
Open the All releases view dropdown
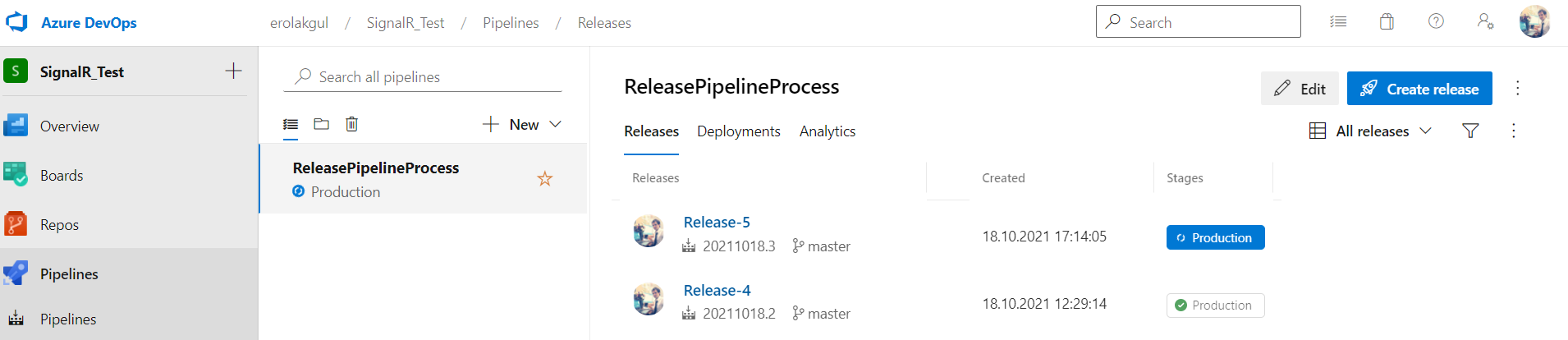pyautogui.click(x=1371, y=131)
